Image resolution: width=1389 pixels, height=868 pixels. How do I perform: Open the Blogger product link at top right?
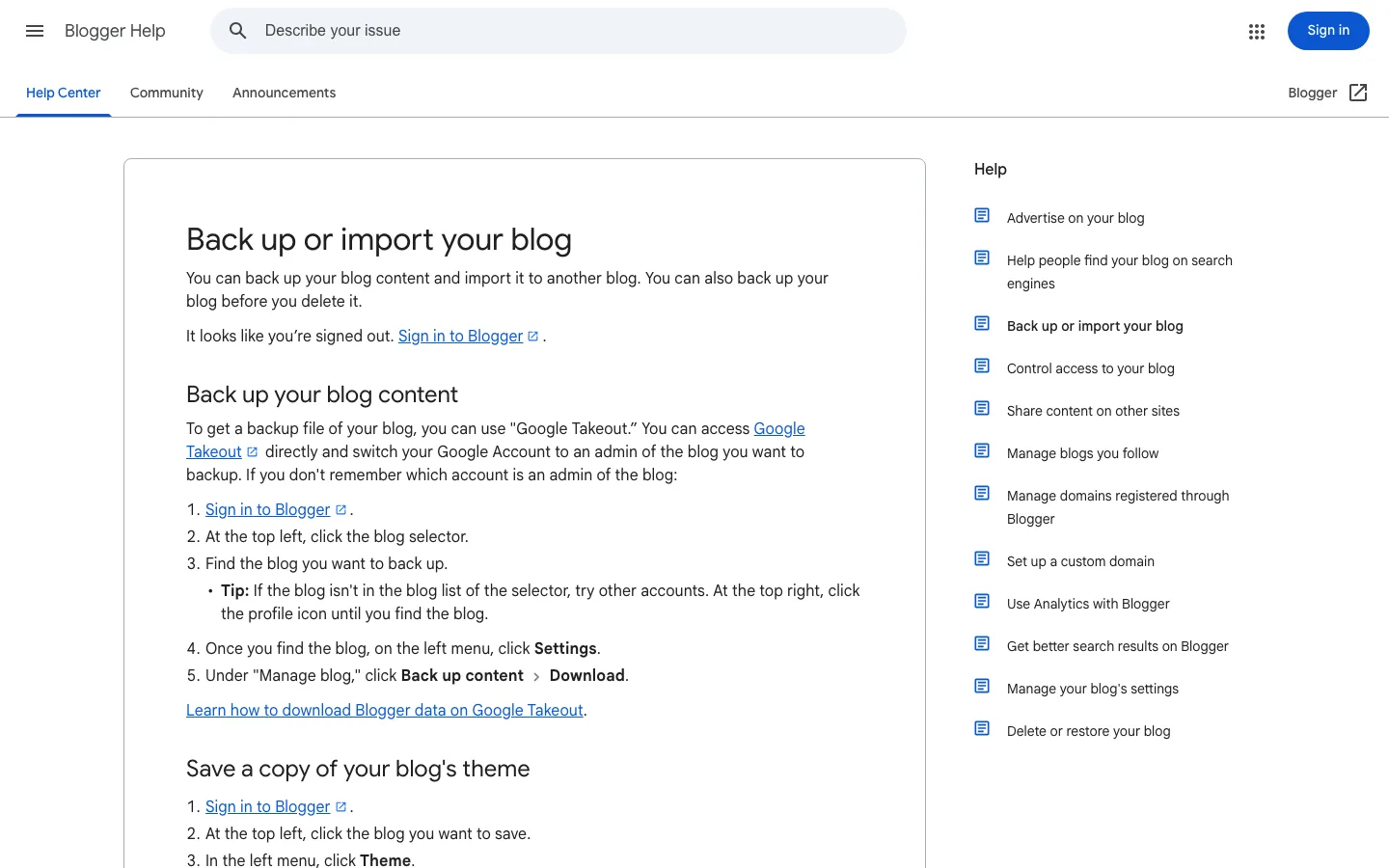point(1327,93)
